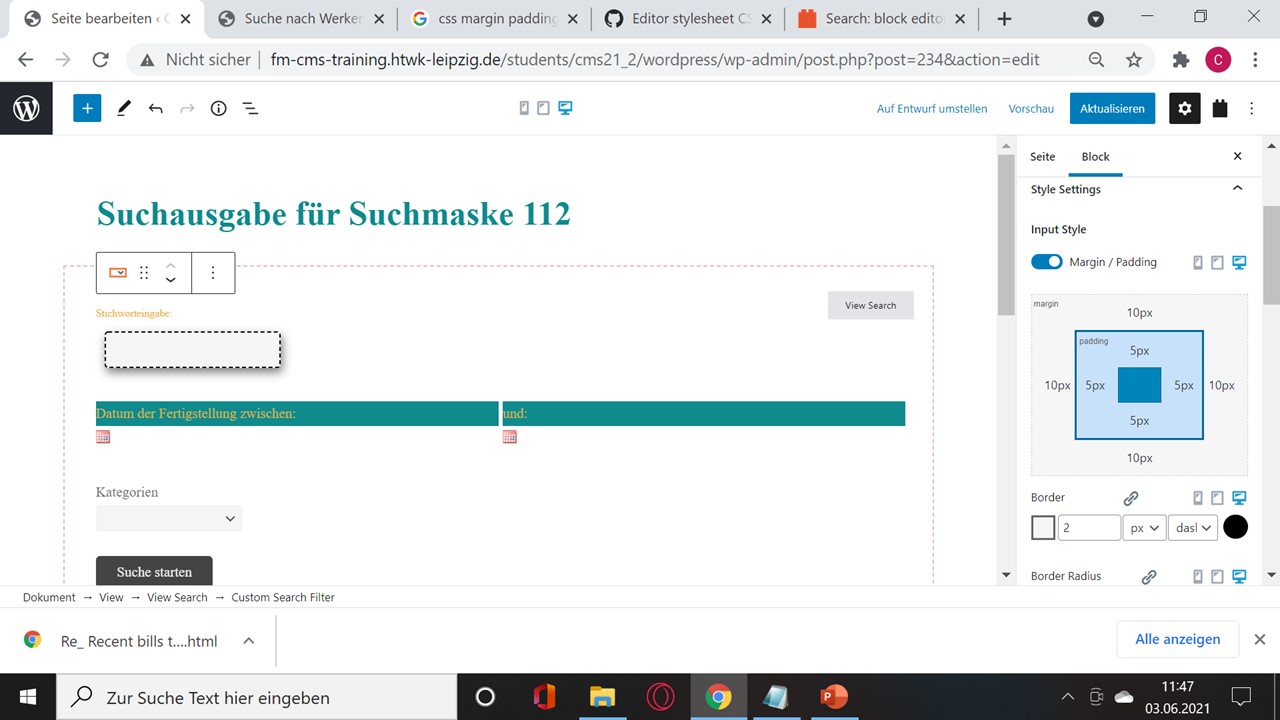
Task: Click the Border mobile device icon
Action: (x=1198, y=498)
